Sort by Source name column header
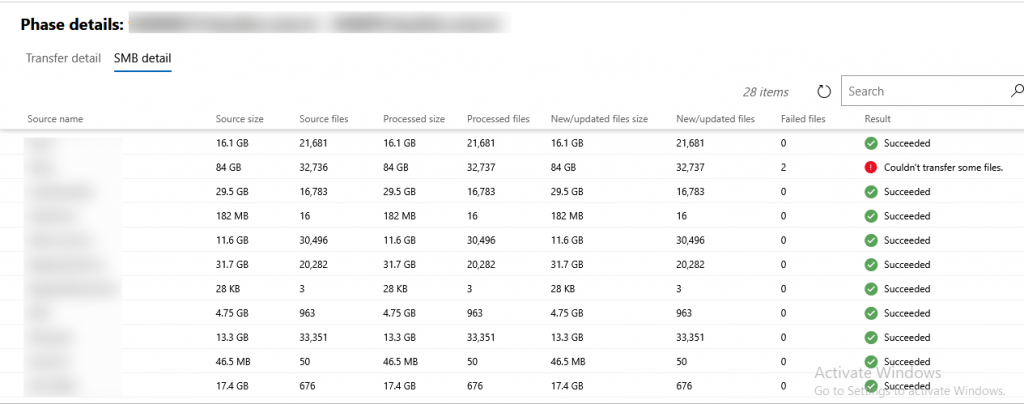This screenshot has height=404, width=1024. [56, 119]
